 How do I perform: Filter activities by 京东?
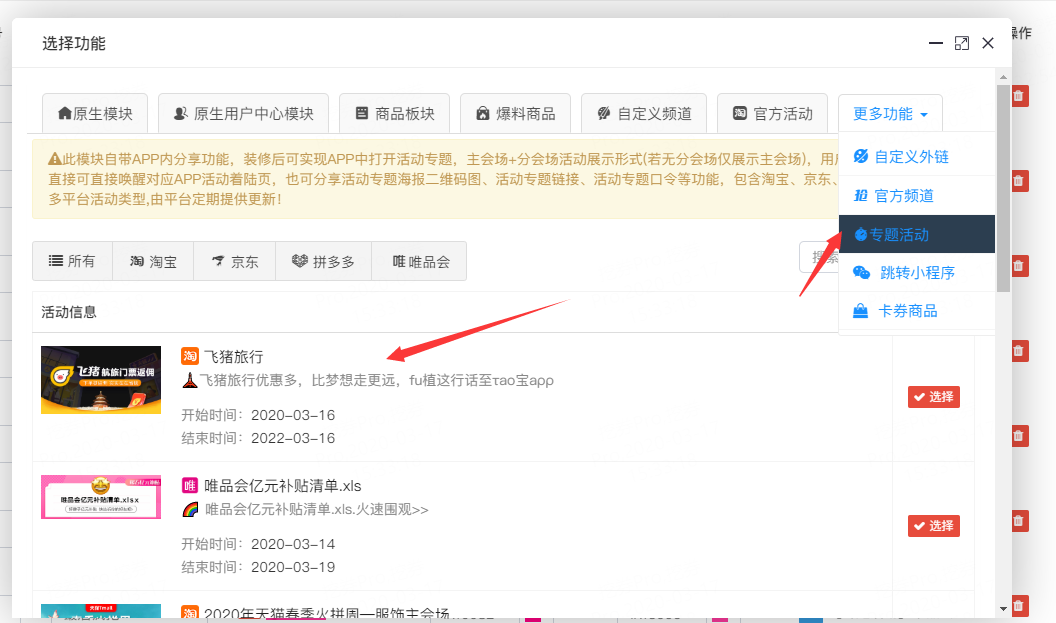[x=234, y=261]
